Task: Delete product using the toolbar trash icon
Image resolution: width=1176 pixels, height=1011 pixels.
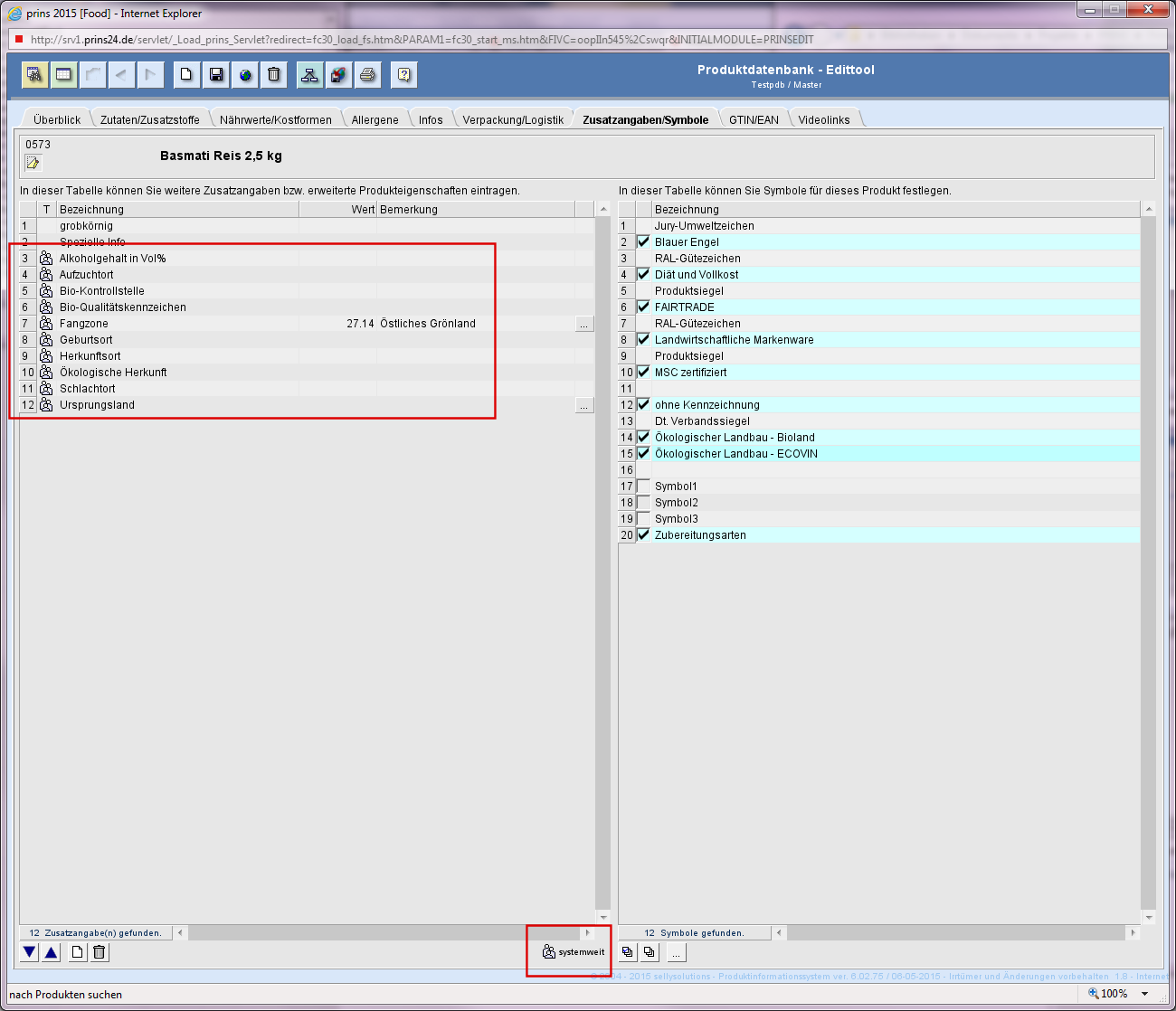Action: pyautogui.click(x=274, y=74)
